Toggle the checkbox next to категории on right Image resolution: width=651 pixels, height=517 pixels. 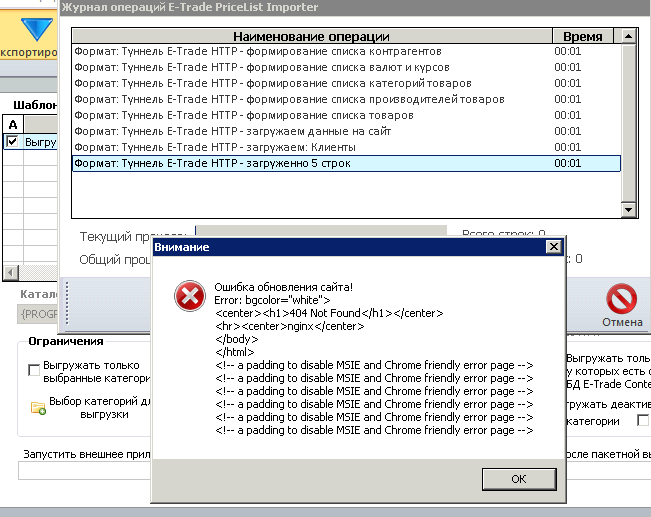643,420
